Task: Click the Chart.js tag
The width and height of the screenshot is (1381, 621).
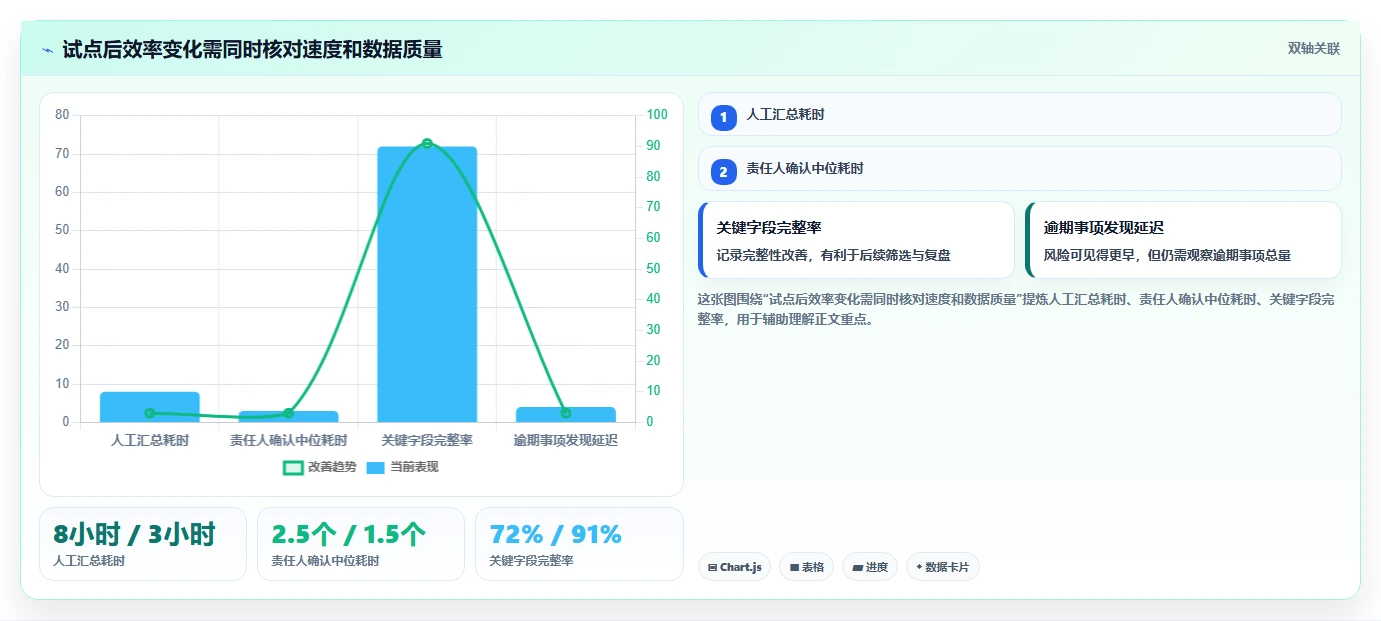Action: tap(734, 567)
